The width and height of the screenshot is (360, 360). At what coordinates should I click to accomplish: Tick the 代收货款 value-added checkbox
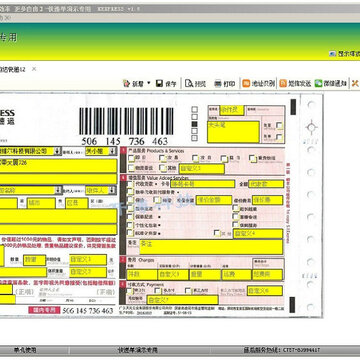[x=130, y=184]
